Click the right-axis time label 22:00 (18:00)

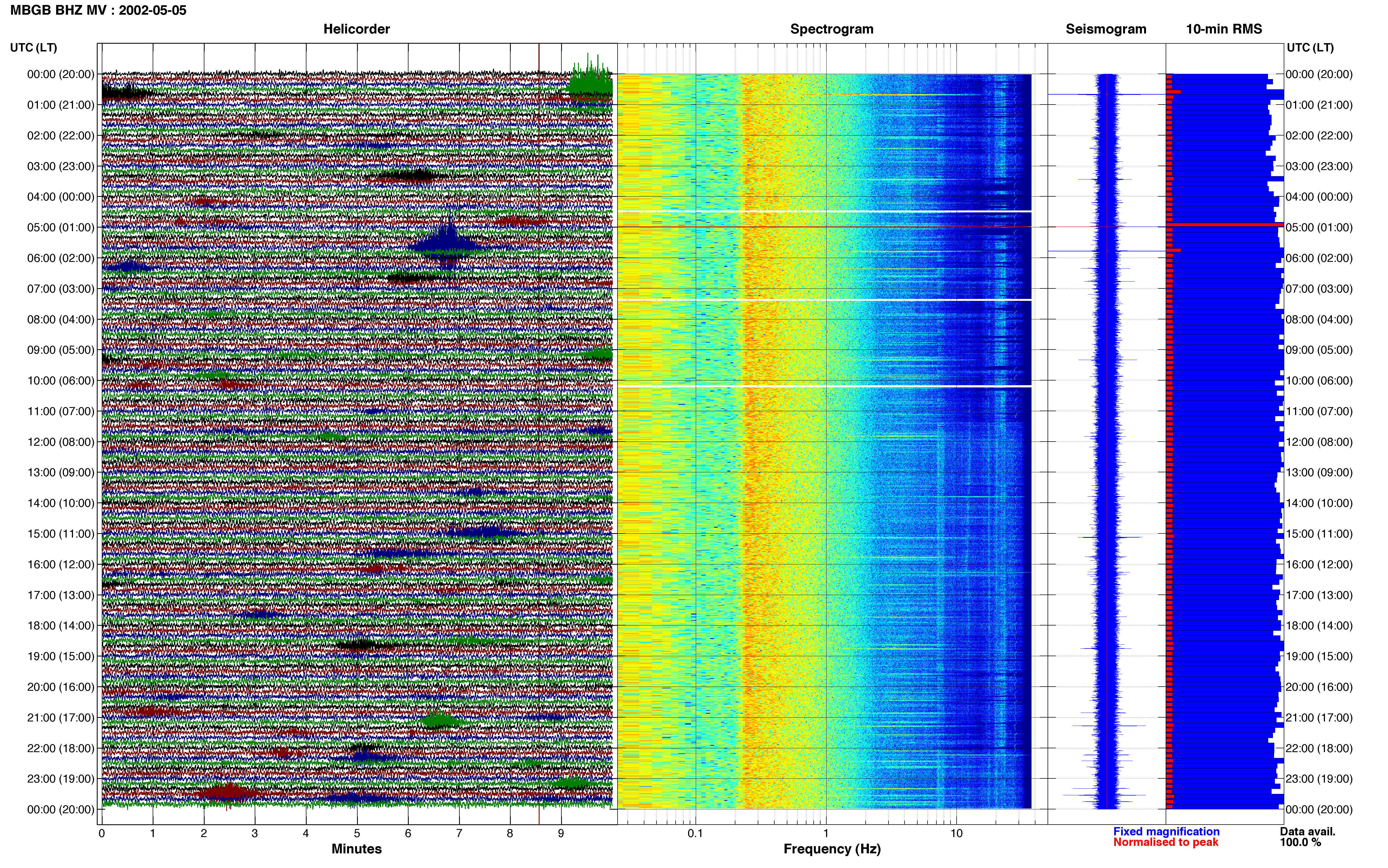[x=1319, y=749]
